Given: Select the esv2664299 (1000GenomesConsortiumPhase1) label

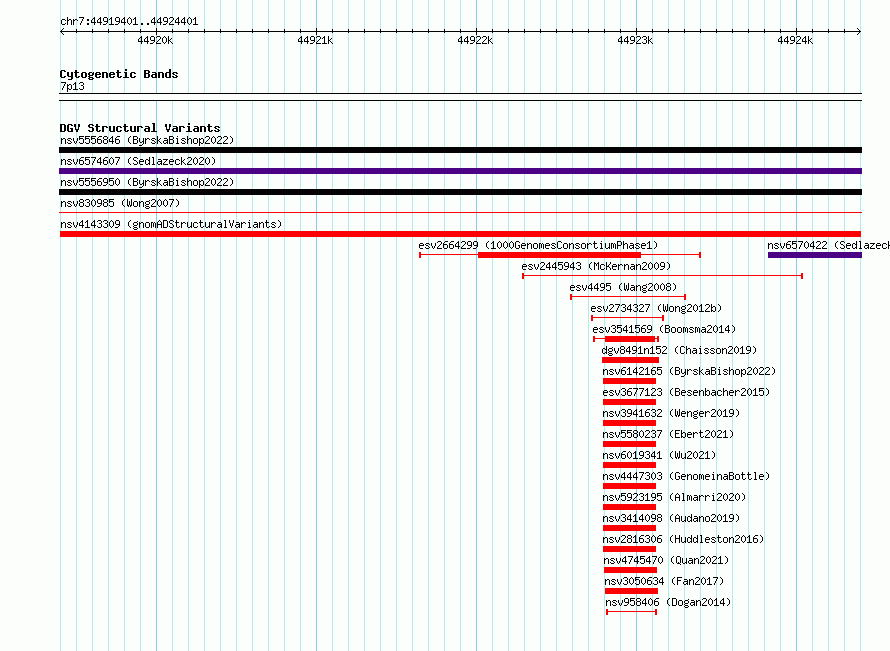Looking at the screenshot, I should pos(538,245).
